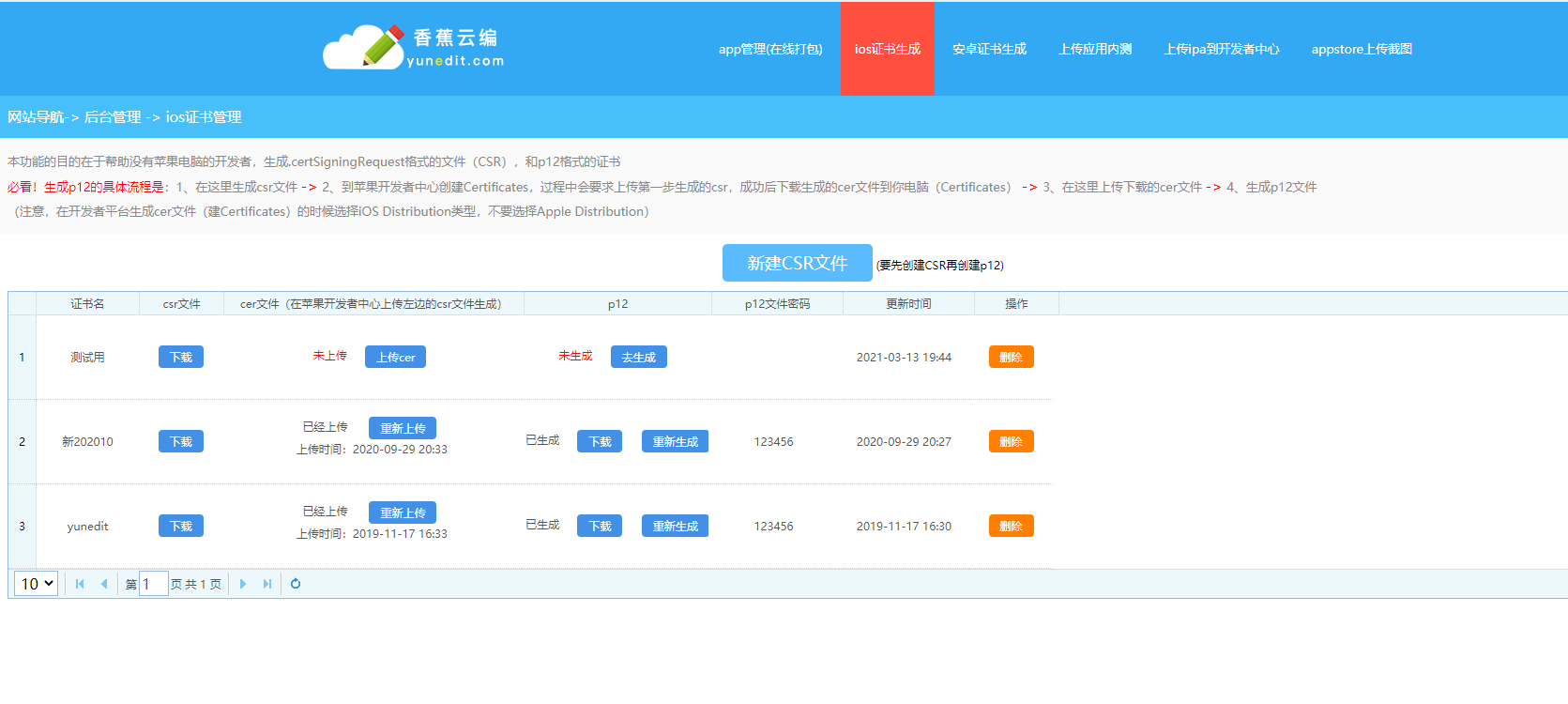The image size is (1568, 704).
Task: Click the page number input field
Action: tap(154, 584)
